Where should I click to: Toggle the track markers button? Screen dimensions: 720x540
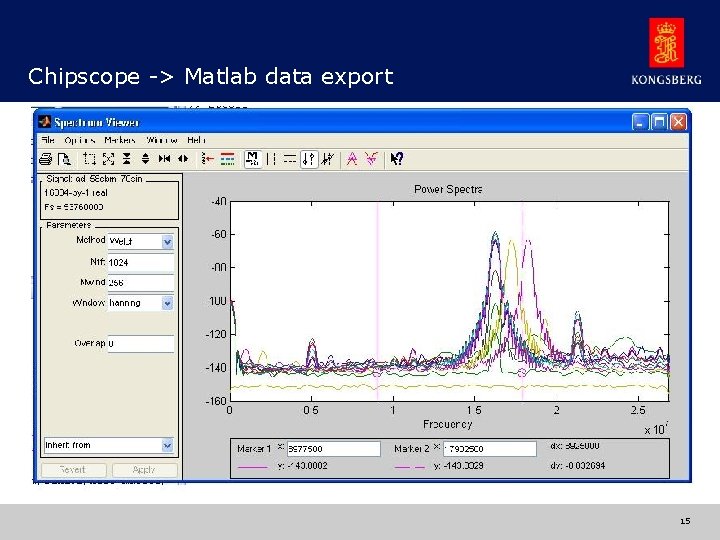pyautogui.click(x=309, y=159)
